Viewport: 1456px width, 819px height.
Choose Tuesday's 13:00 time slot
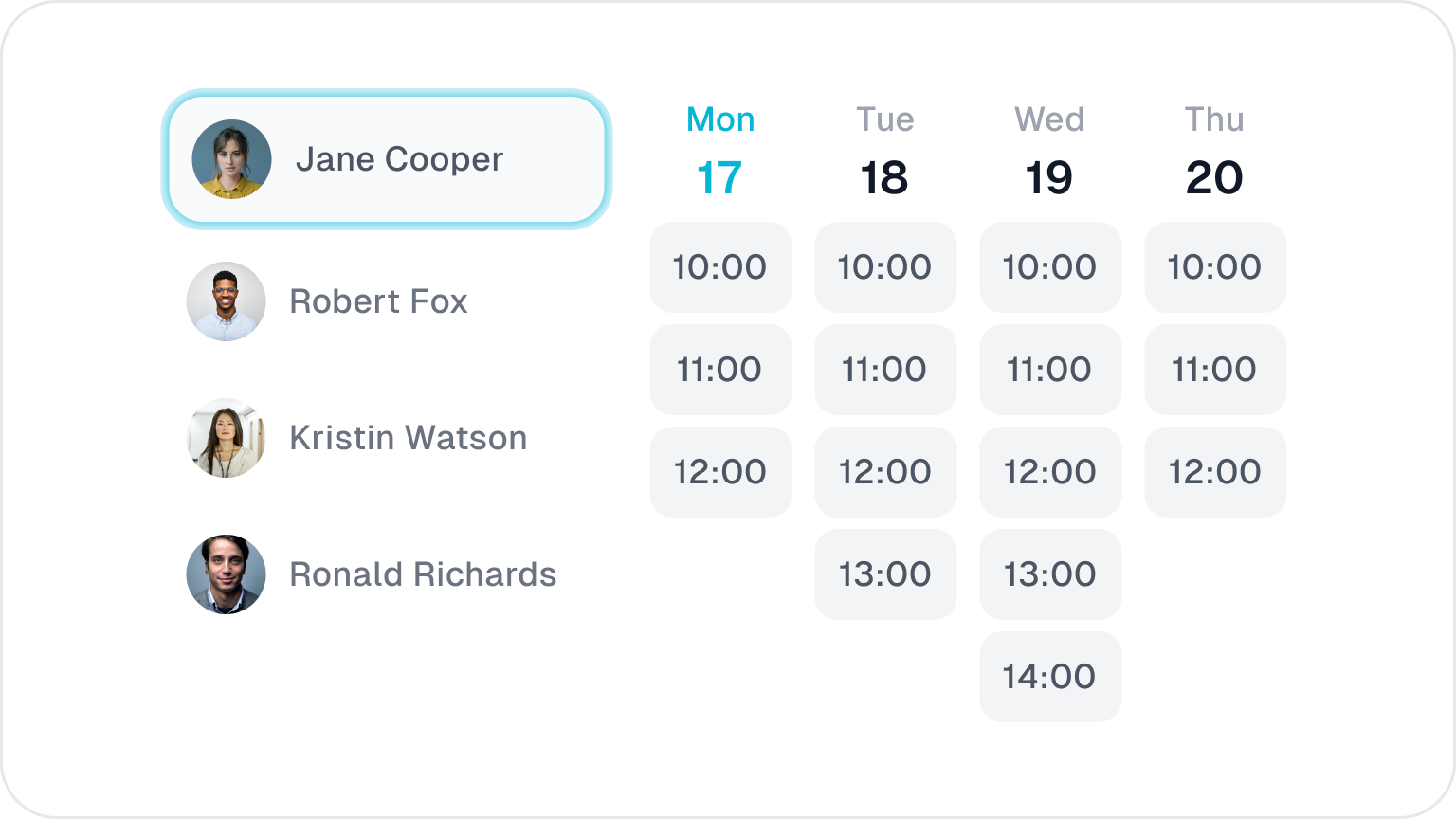click(x=885, y=574)
